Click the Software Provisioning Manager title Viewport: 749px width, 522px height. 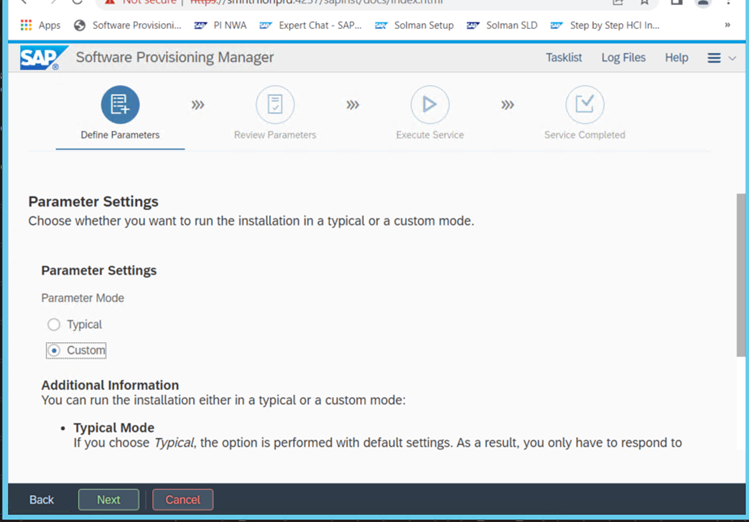pos(175,57)
